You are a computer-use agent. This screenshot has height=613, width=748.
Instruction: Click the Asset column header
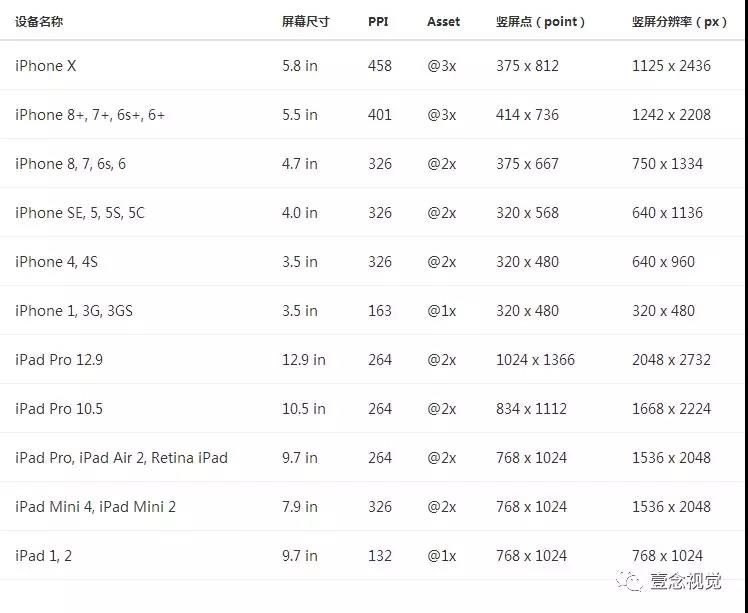[444, 21]
